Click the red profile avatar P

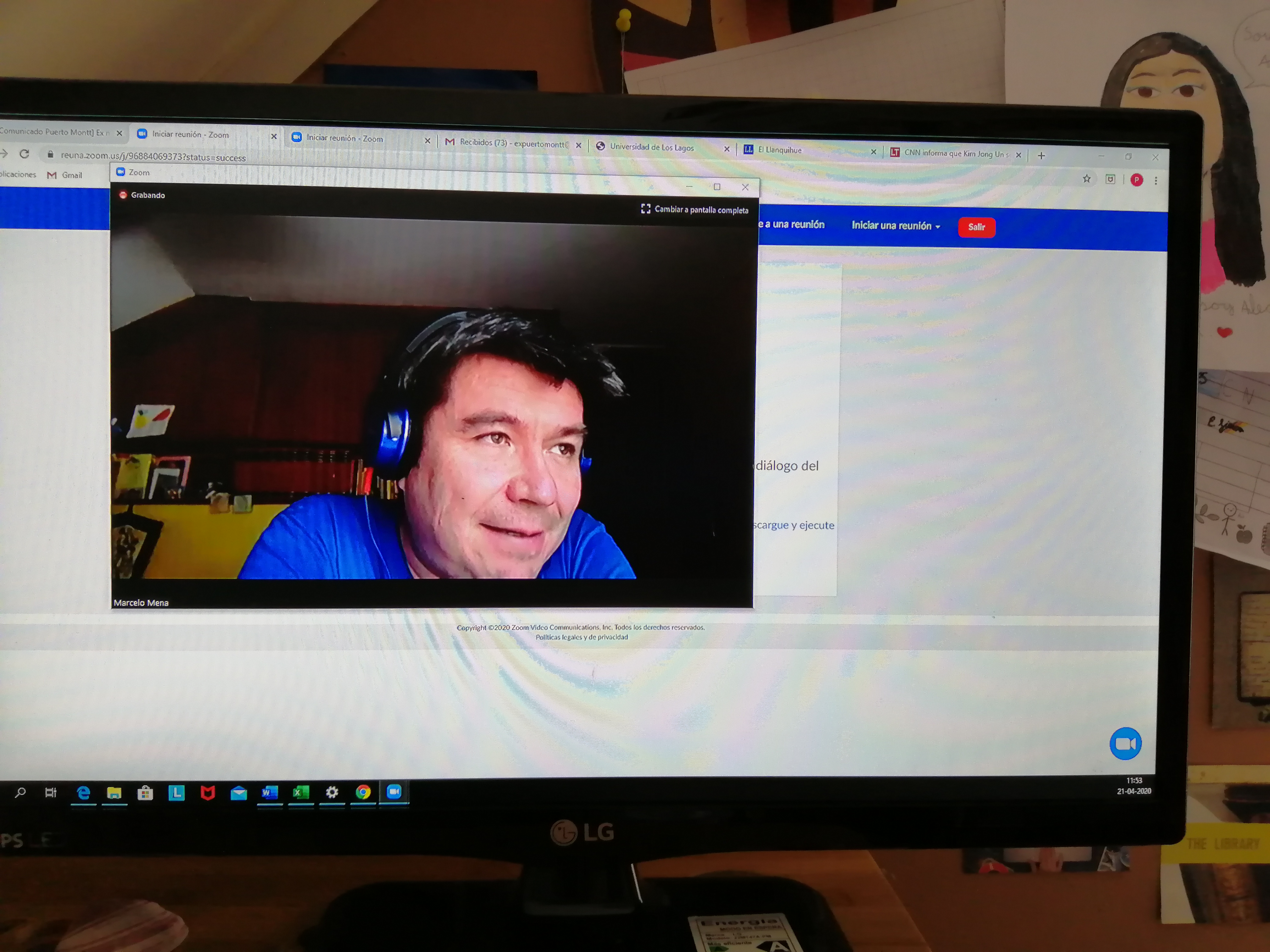[x=1136, y=180]
